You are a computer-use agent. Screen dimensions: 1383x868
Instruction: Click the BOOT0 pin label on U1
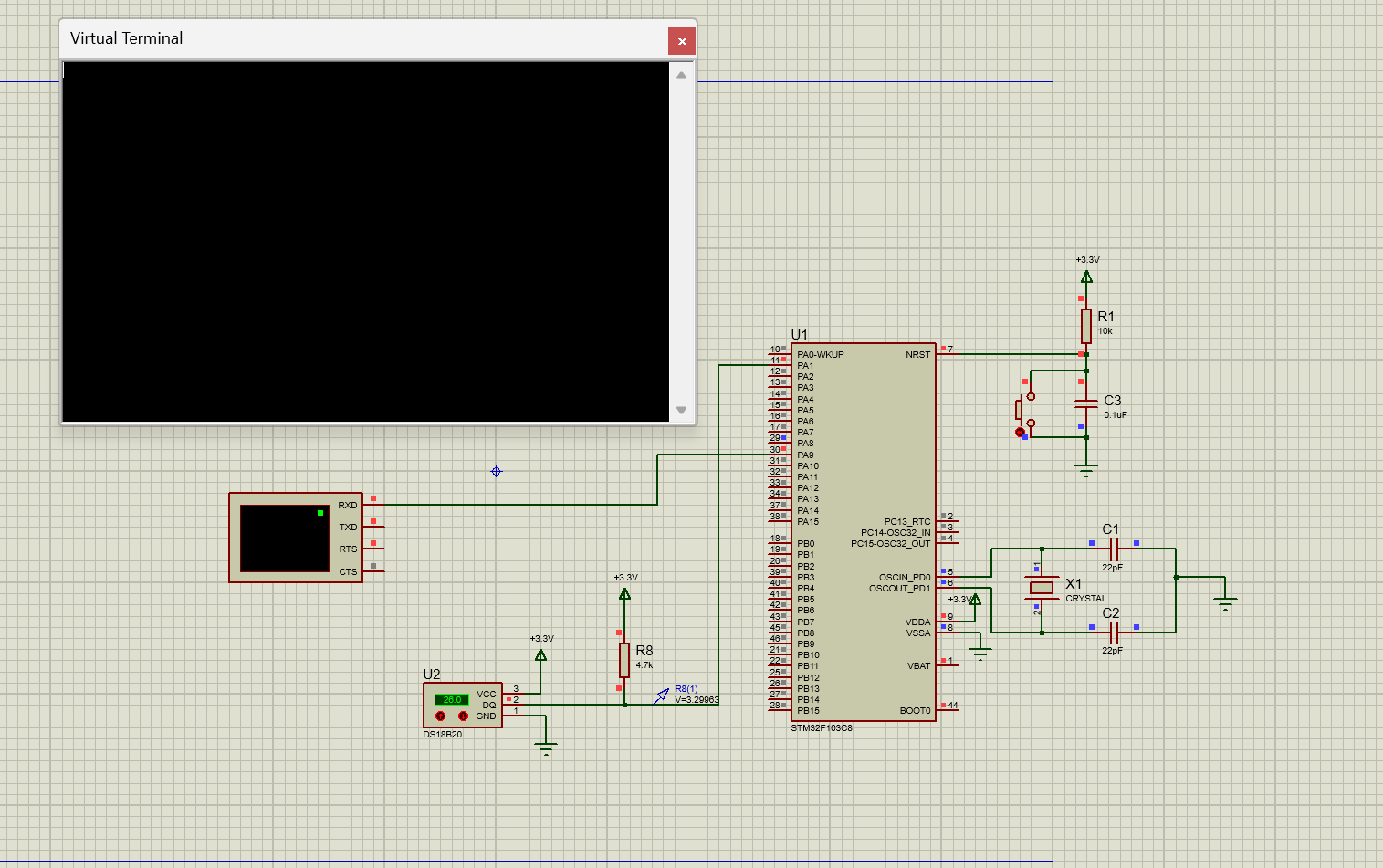pos(915,710)
